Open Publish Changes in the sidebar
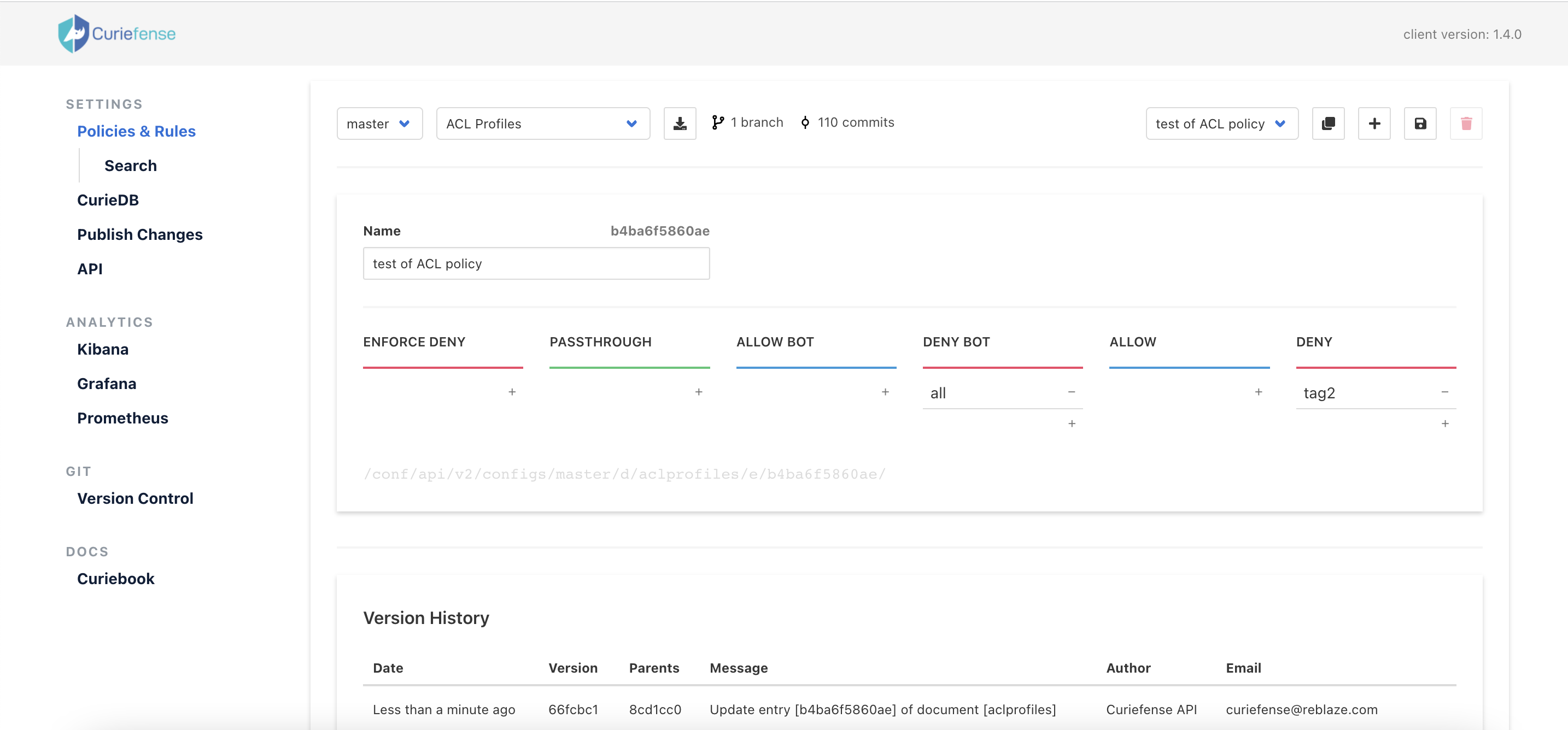Image resolution: width=1568 pixels, height=730 pixels. (x=139, y=234)
